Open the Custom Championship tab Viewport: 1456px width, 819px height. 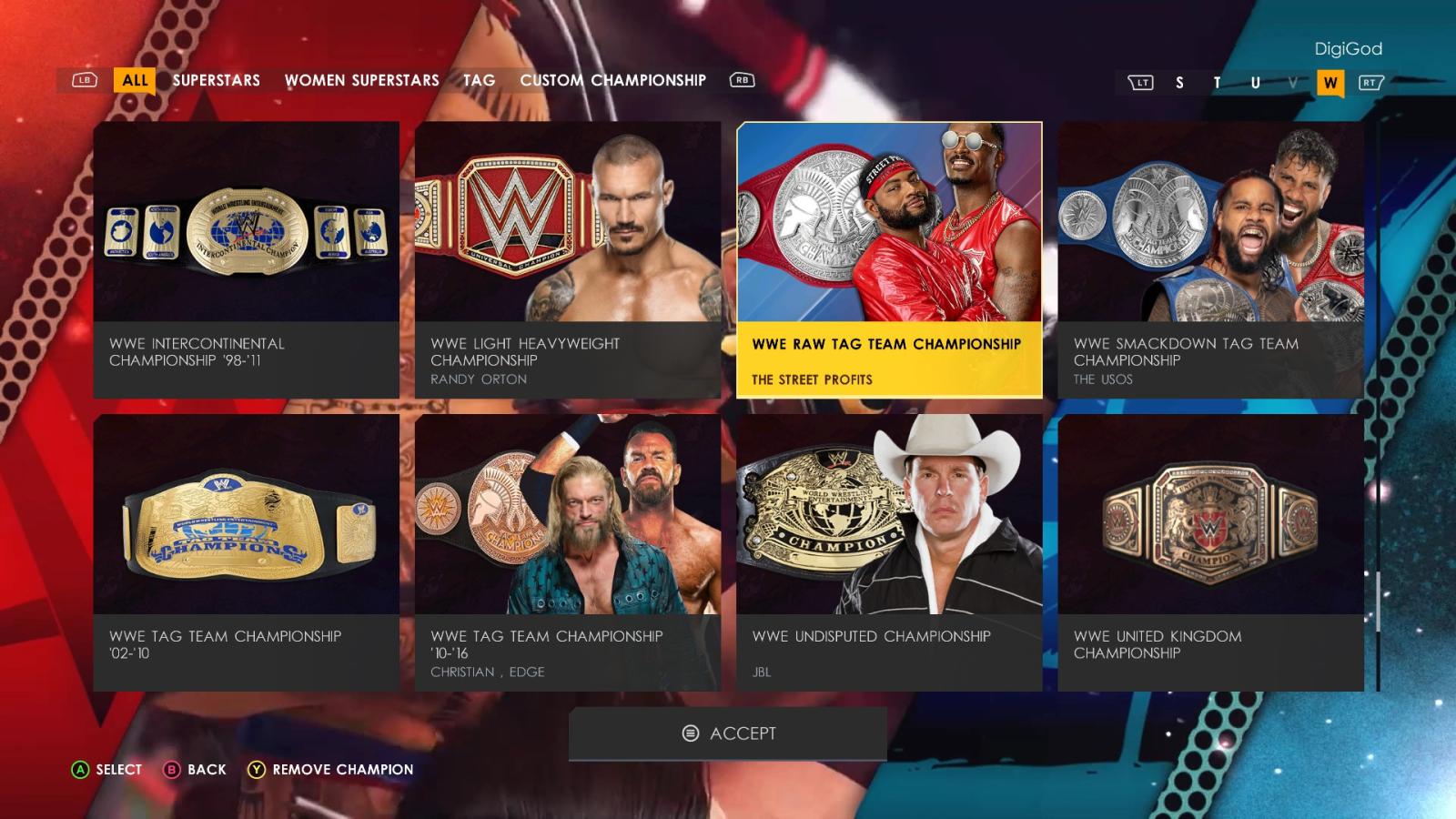point(612,80)
